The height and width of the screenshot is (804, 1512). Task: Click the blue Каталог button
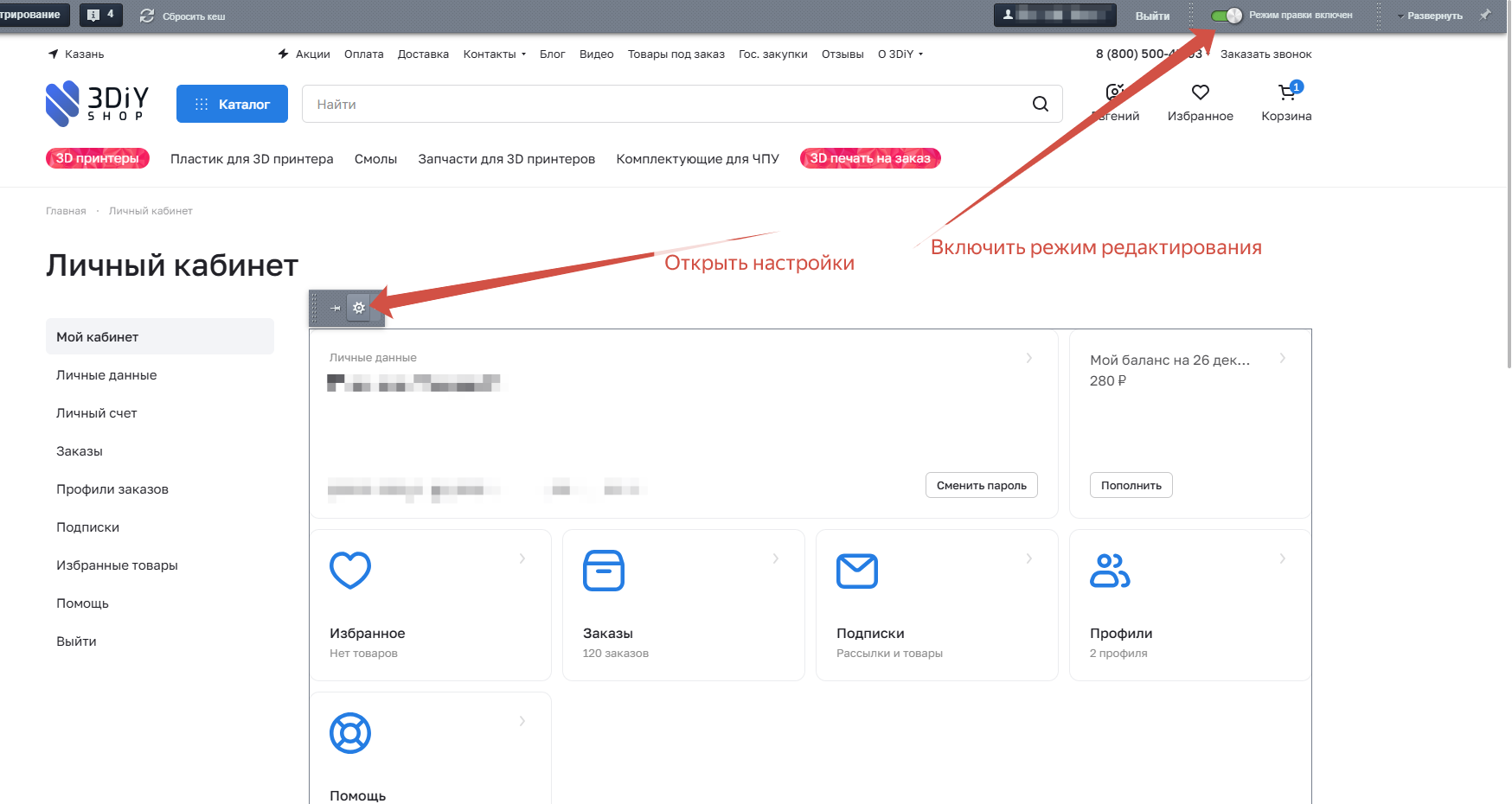232,104
